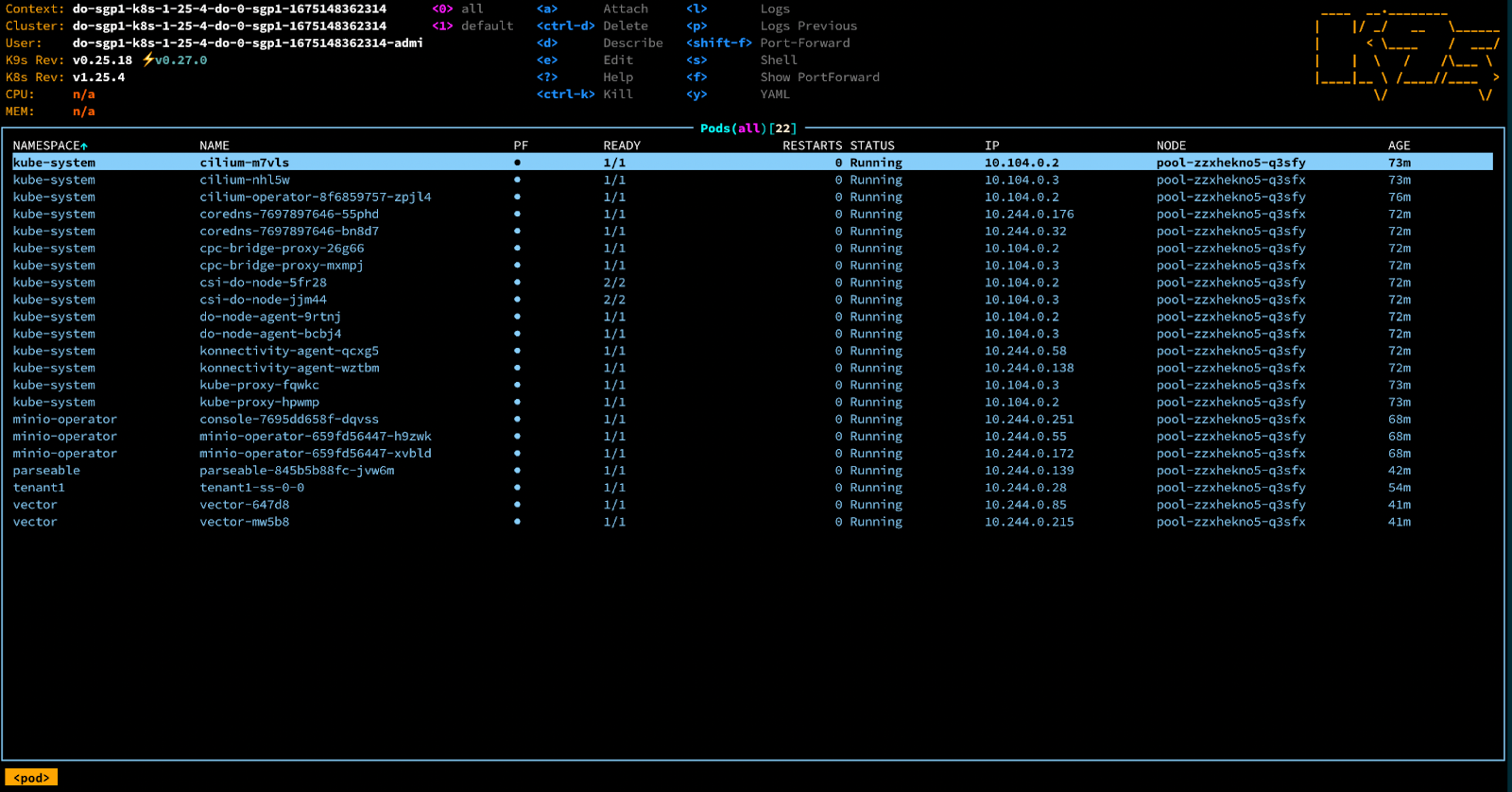Select the 'default' namespace shortcut
Image resolution: width=1512 pixels, height=792 pixels.
coord(487,26)
